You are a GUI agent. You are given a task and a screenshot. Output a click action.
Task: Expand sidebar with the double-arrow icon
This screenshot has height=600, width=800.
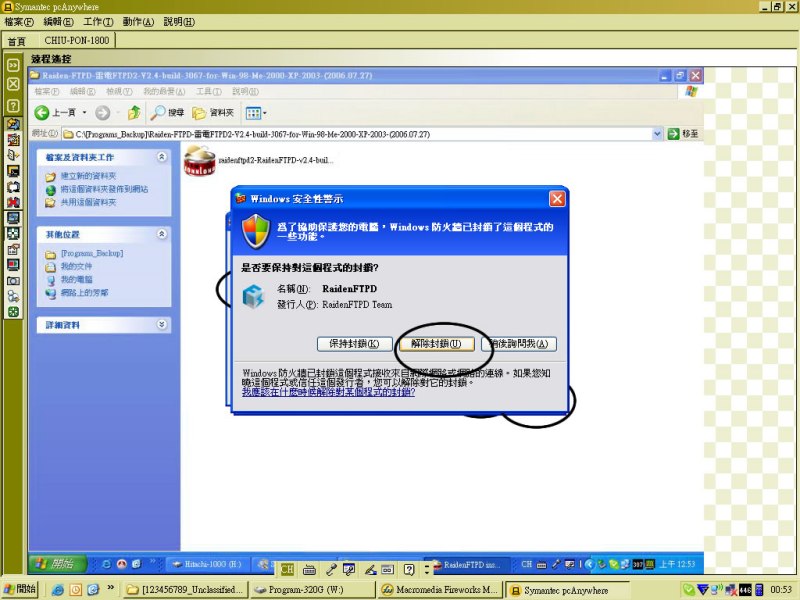point(13,65)
